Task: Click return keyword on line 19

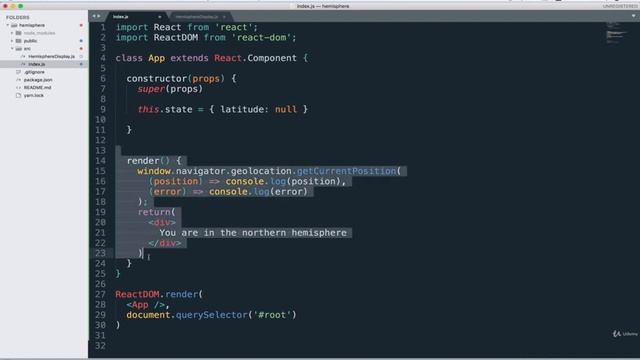Action: point(154,212)
